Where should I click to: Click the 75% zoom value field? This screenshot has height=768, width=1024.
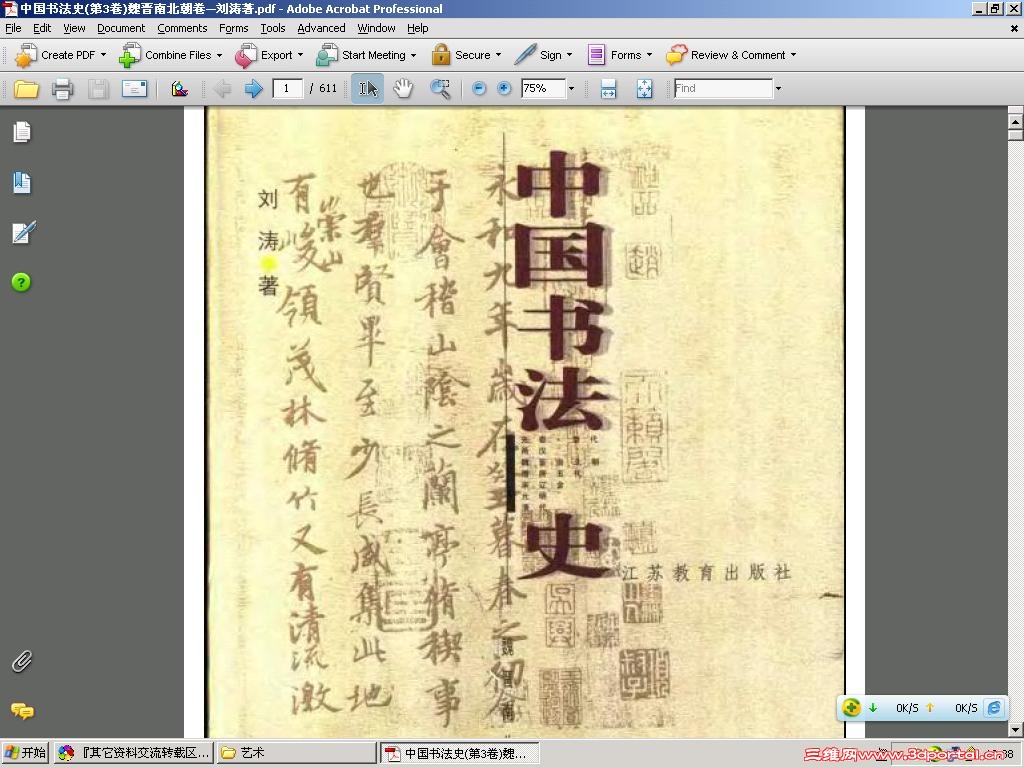pyautogui.click(x=543, y=88)
